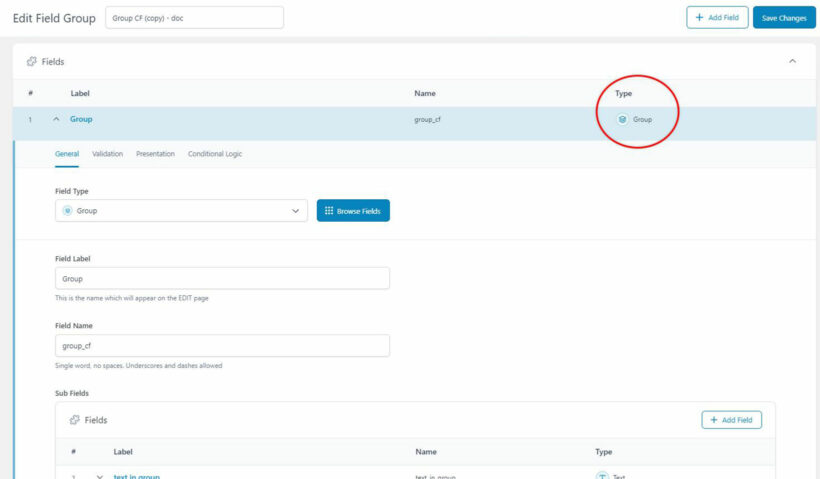Click the Group icon inside Field Type select

(68, 211)
